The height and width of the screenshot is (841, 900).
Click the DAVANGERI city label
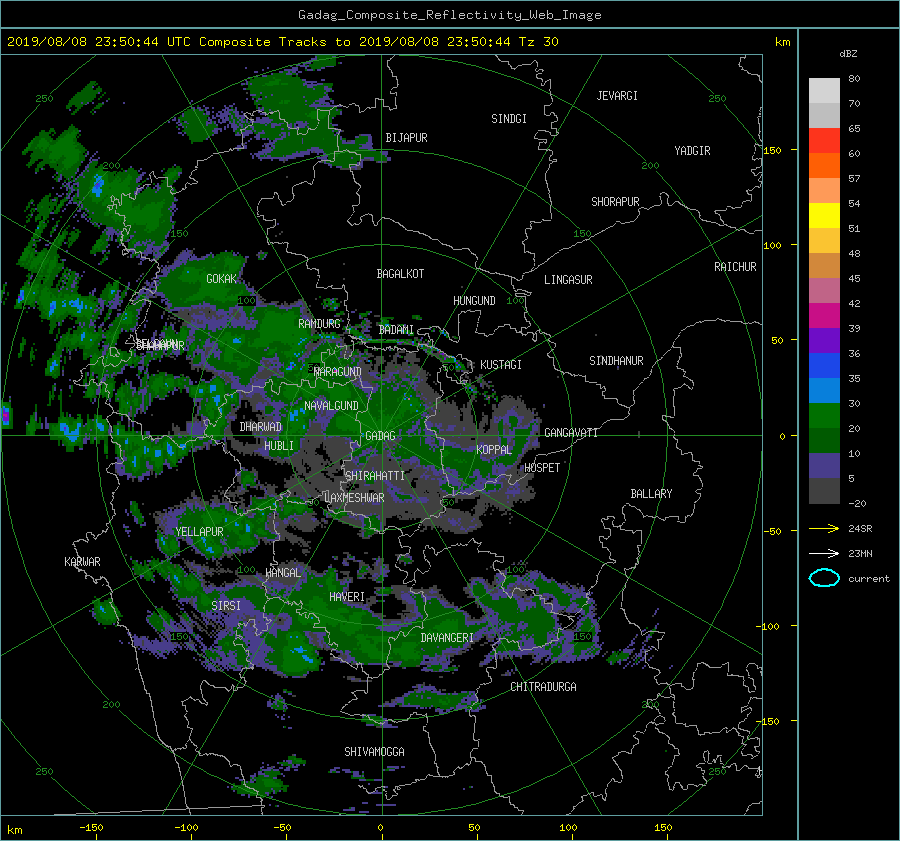tap(447, 638)
